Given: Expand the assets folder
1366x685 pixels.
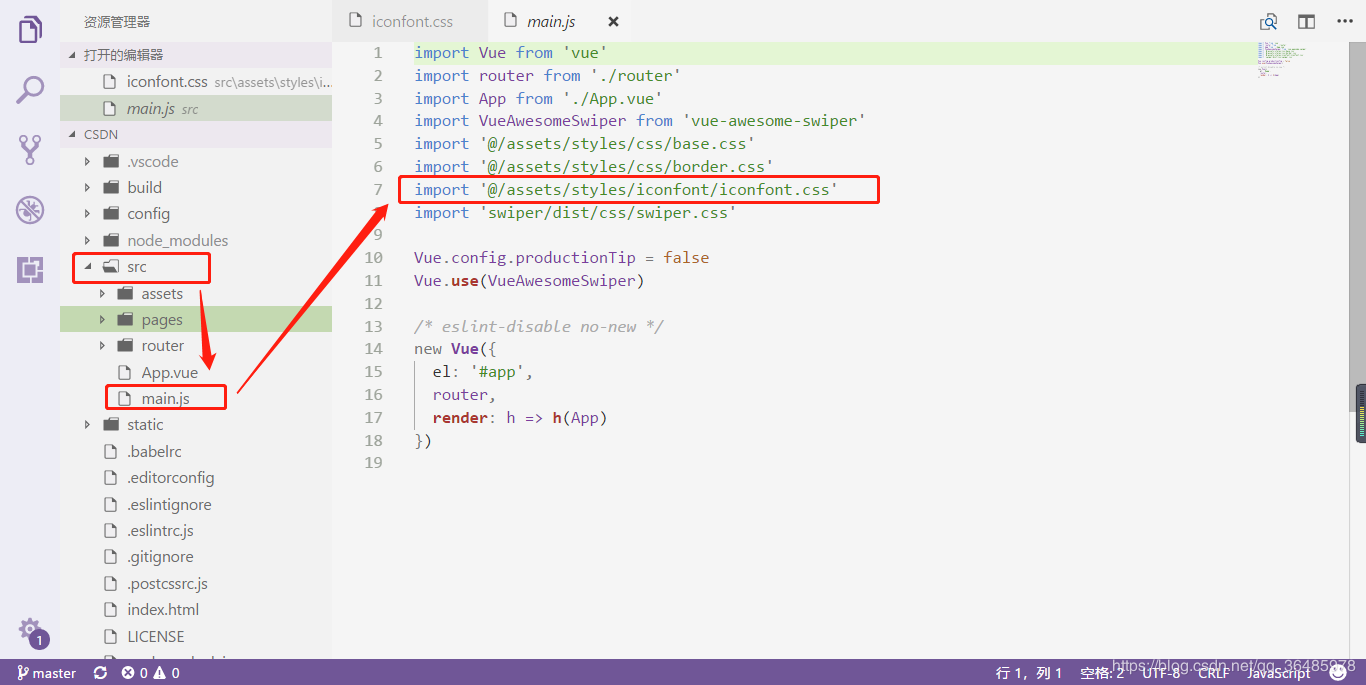Looking at the screenshot, I should click(x=196, y=293).
